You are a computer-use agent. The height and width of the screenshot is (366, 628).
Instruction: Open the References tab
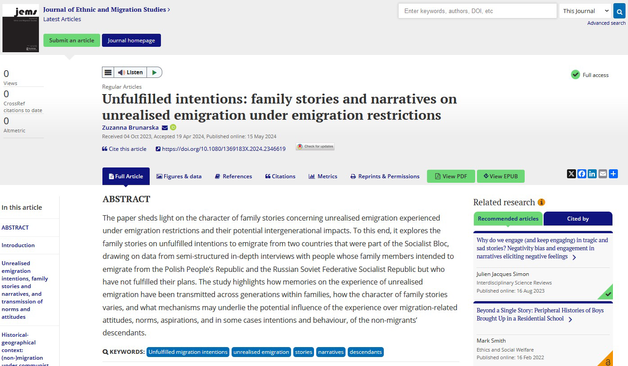(x=233, y=176)
